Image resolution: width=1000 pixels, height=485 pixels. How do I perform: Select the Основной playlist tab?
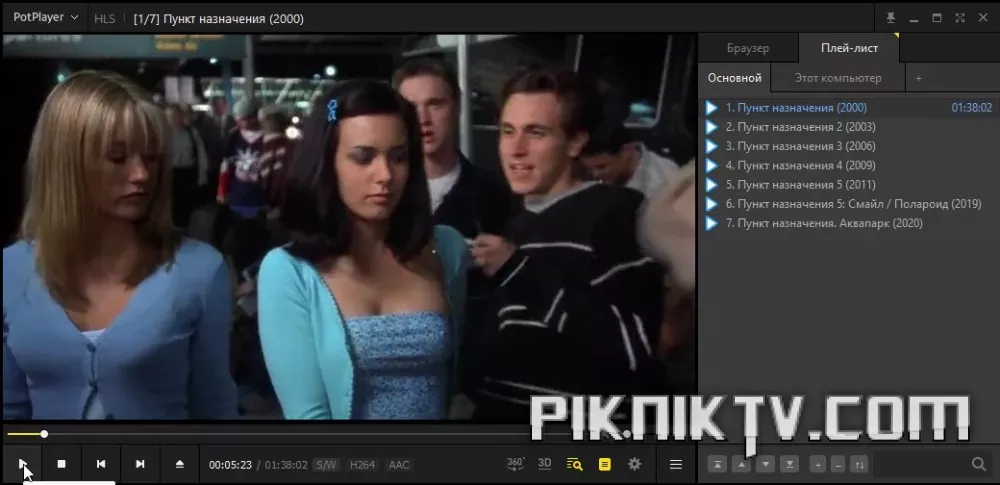(735, 78)
